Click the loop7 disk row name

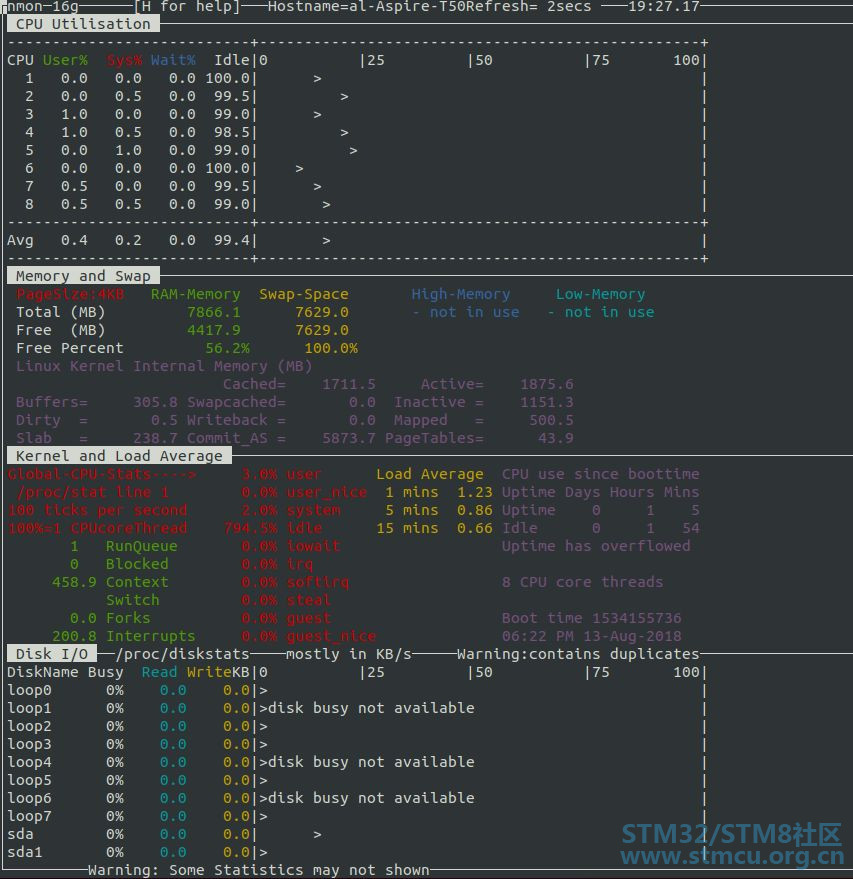(29, 816)
